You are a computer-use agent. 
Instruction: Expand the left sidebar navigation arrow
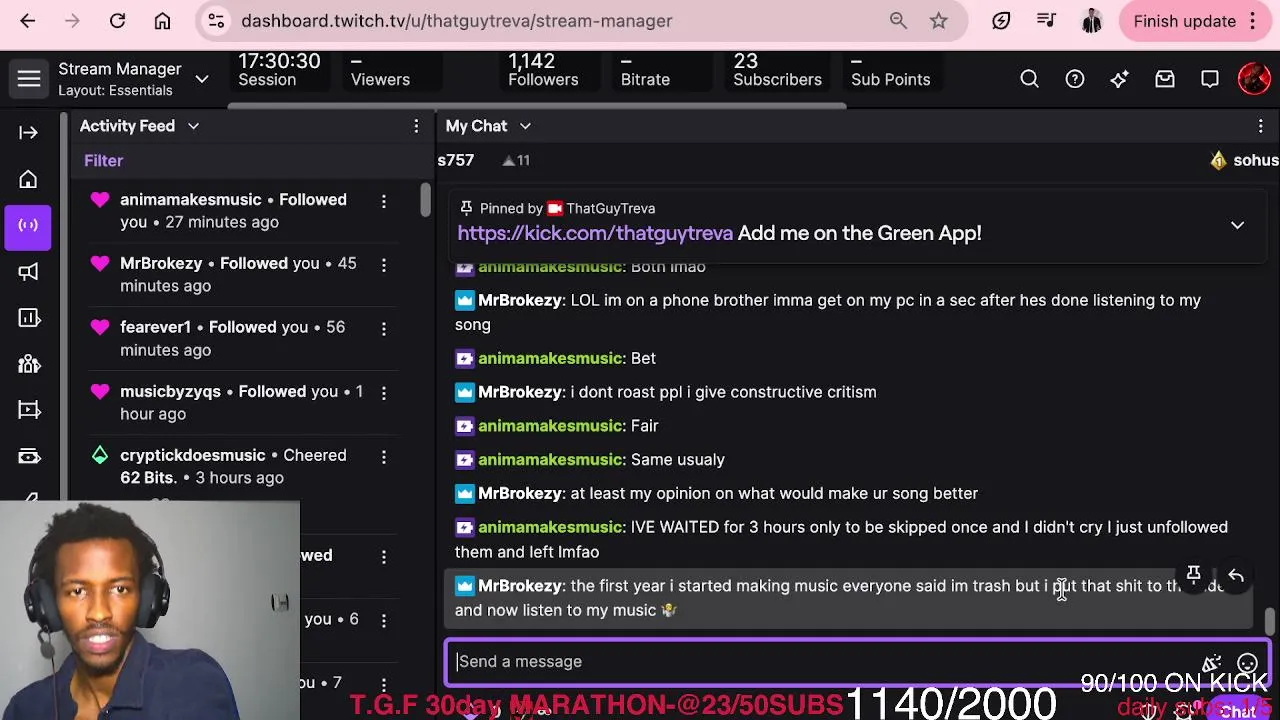click(x=28, y=132)
